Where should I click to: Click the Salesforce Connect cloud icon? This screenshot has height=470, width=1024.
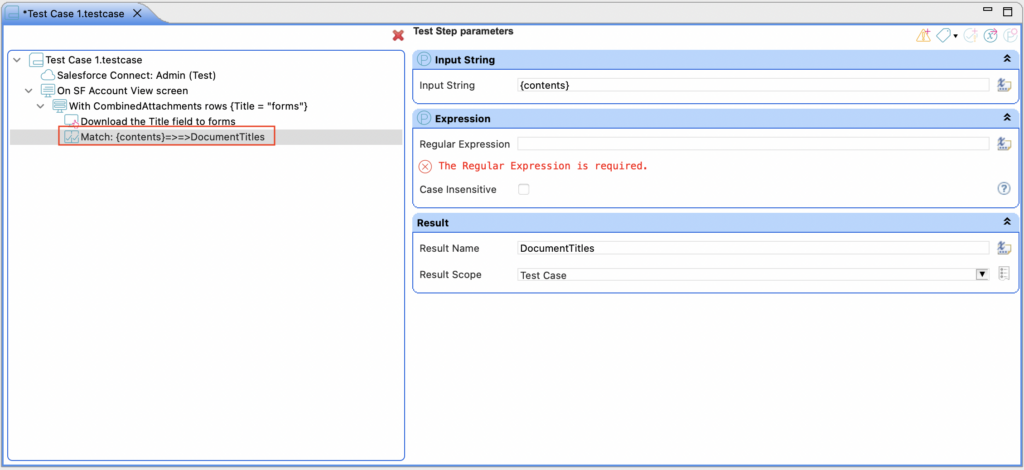point(48,75)
